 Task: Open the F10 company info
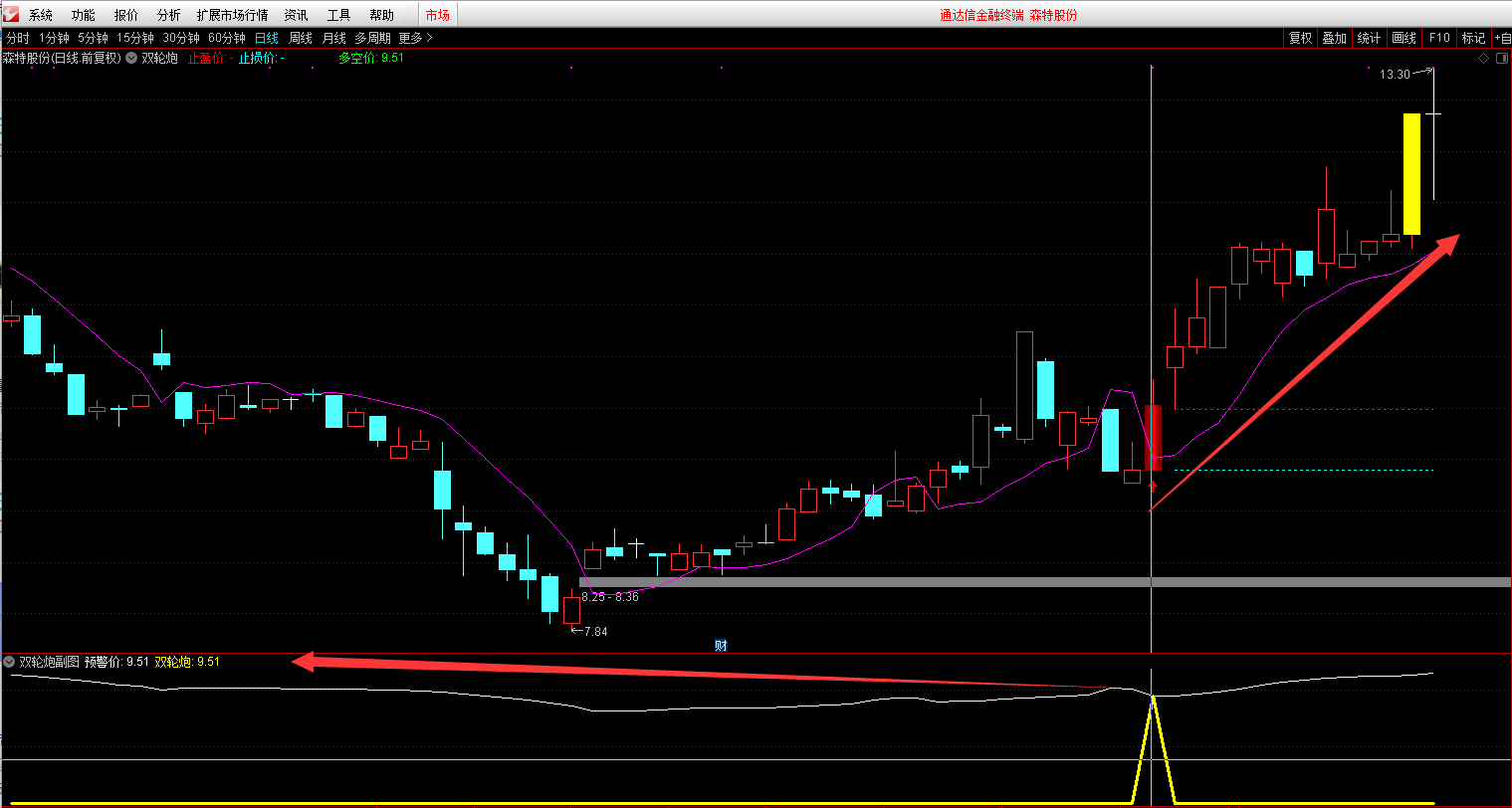click(x=1439, y=38)
